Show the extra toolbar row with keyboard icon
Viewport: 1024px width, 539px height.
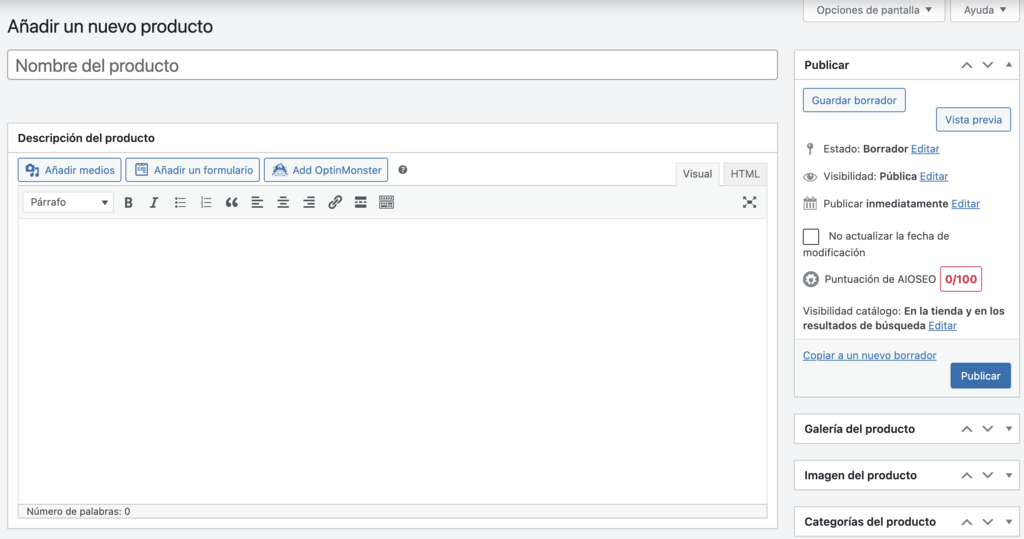click(387, 203)
